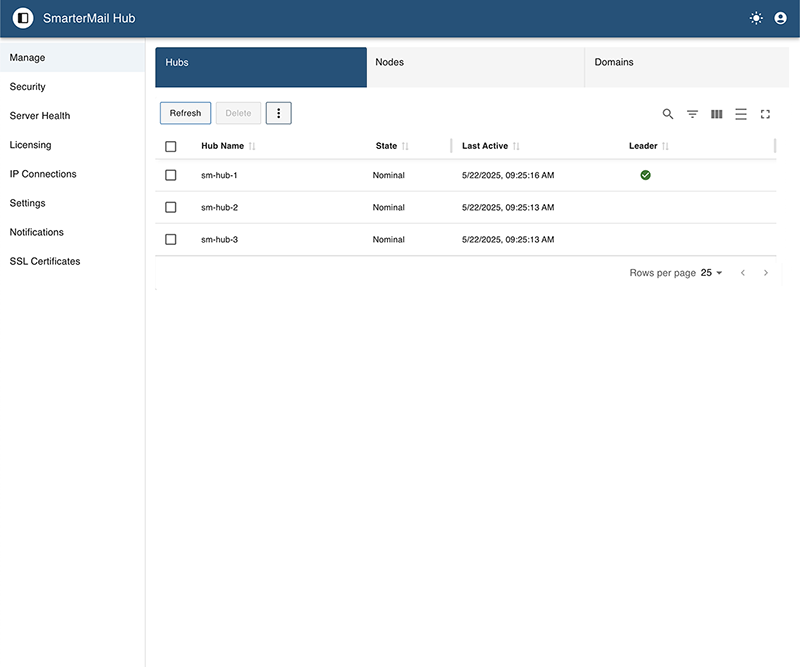Open the show/hide columns icon

(x=716, y=114)
